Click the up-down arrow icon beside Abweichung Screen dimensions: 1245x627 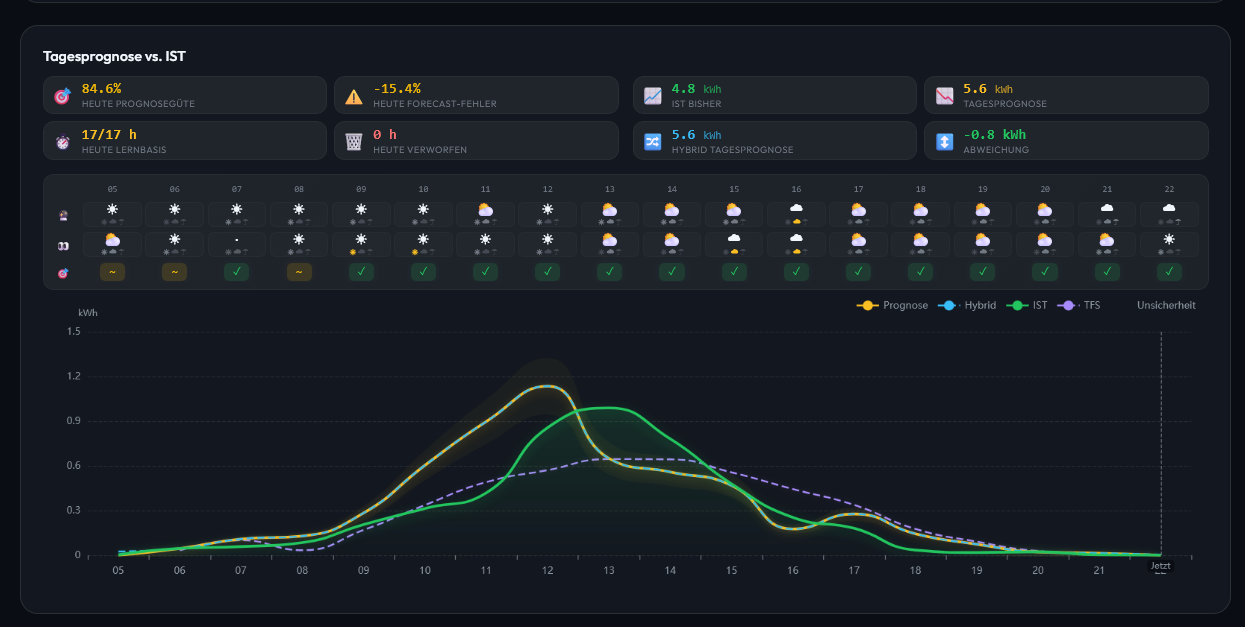944,142
